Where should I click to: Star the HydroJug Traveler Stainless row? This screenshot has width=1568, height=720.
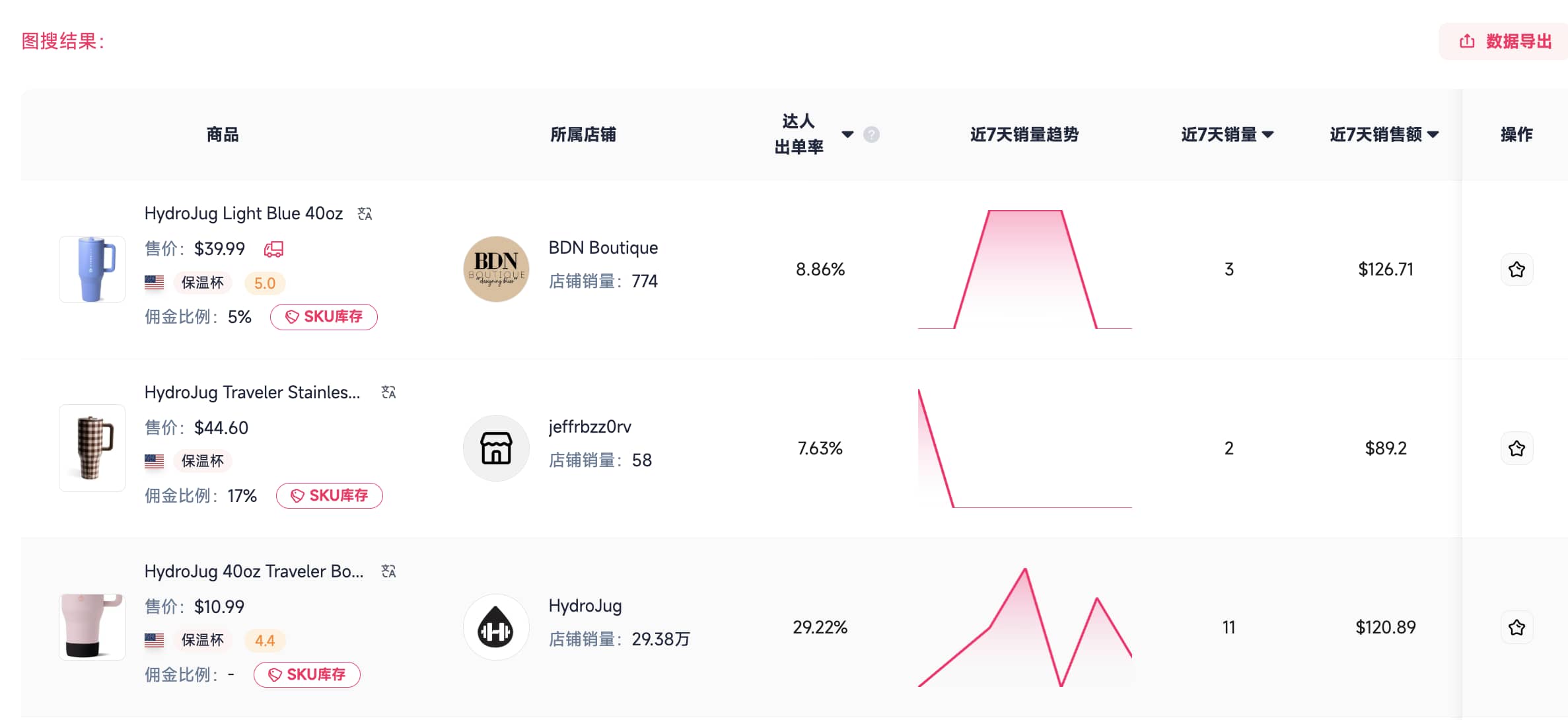1517,448
